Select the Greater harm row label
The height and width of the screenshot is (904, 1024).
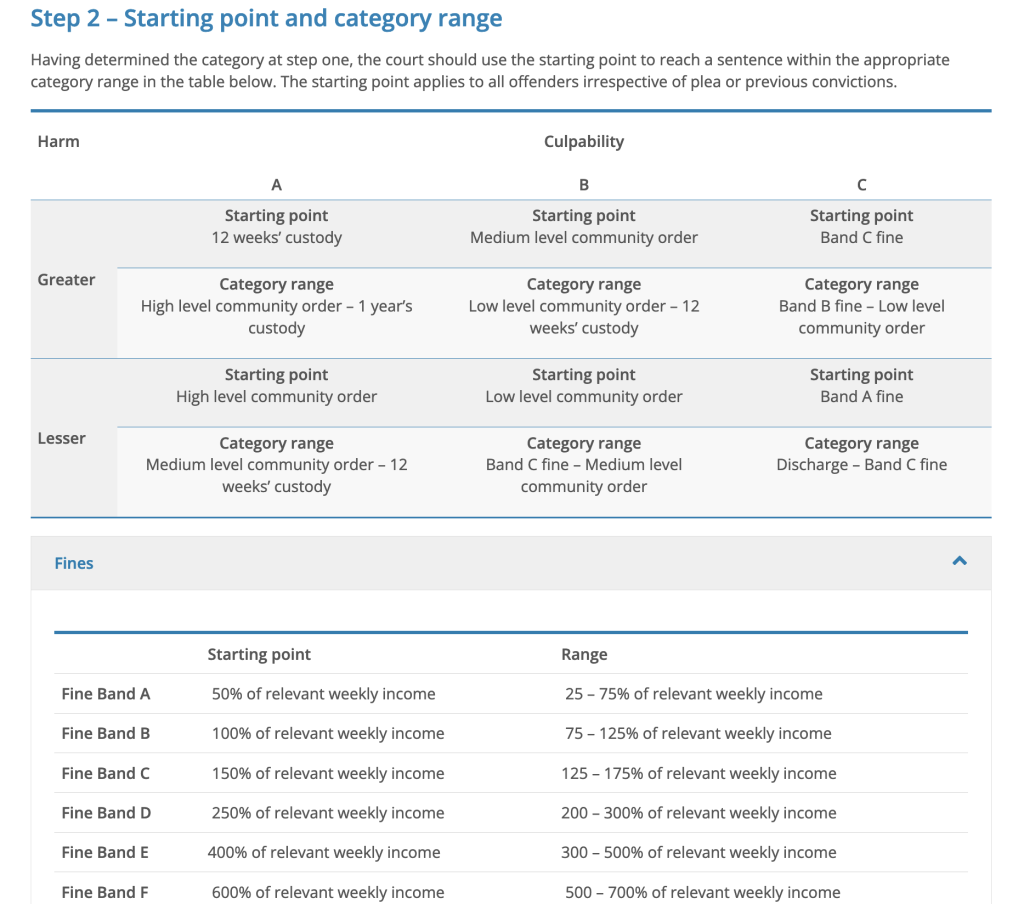[66, 280]
